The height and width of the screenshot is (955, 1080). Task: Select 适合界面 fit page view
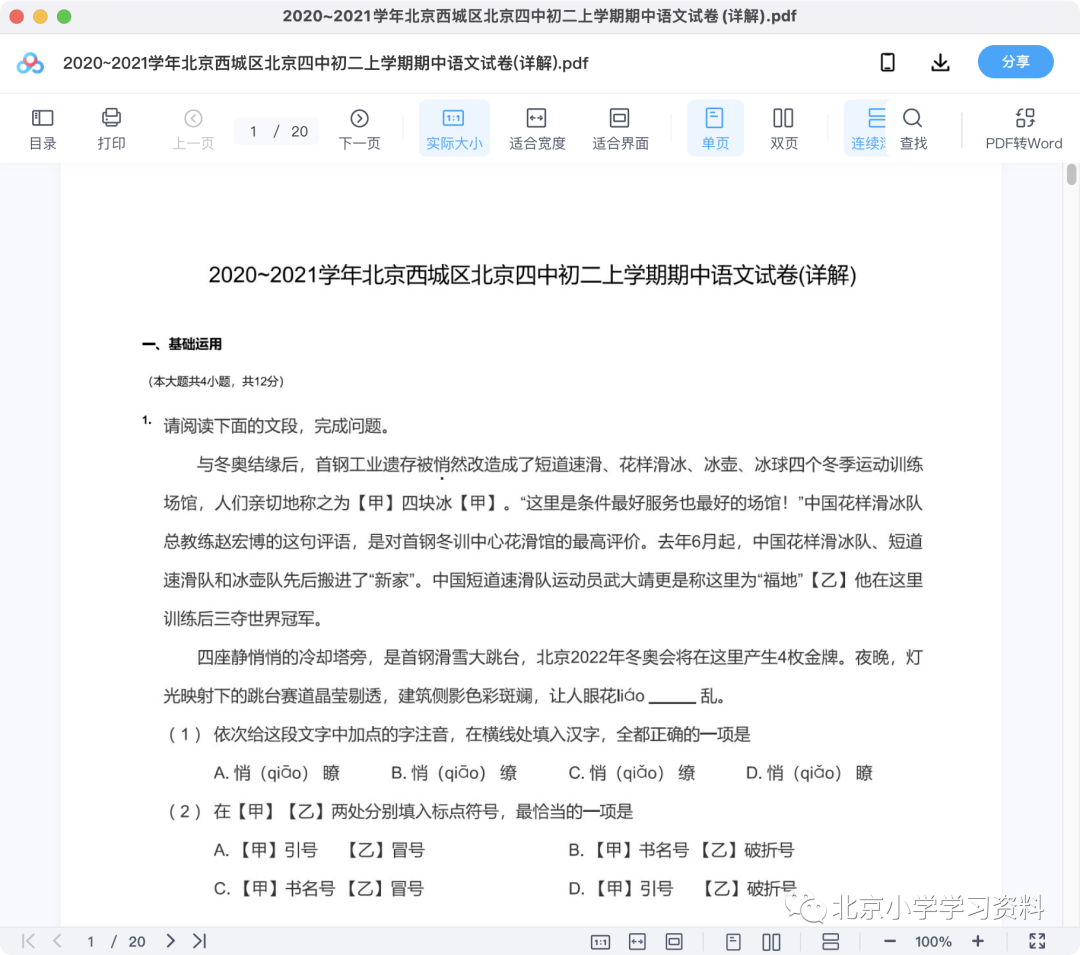tap(620, 129)
